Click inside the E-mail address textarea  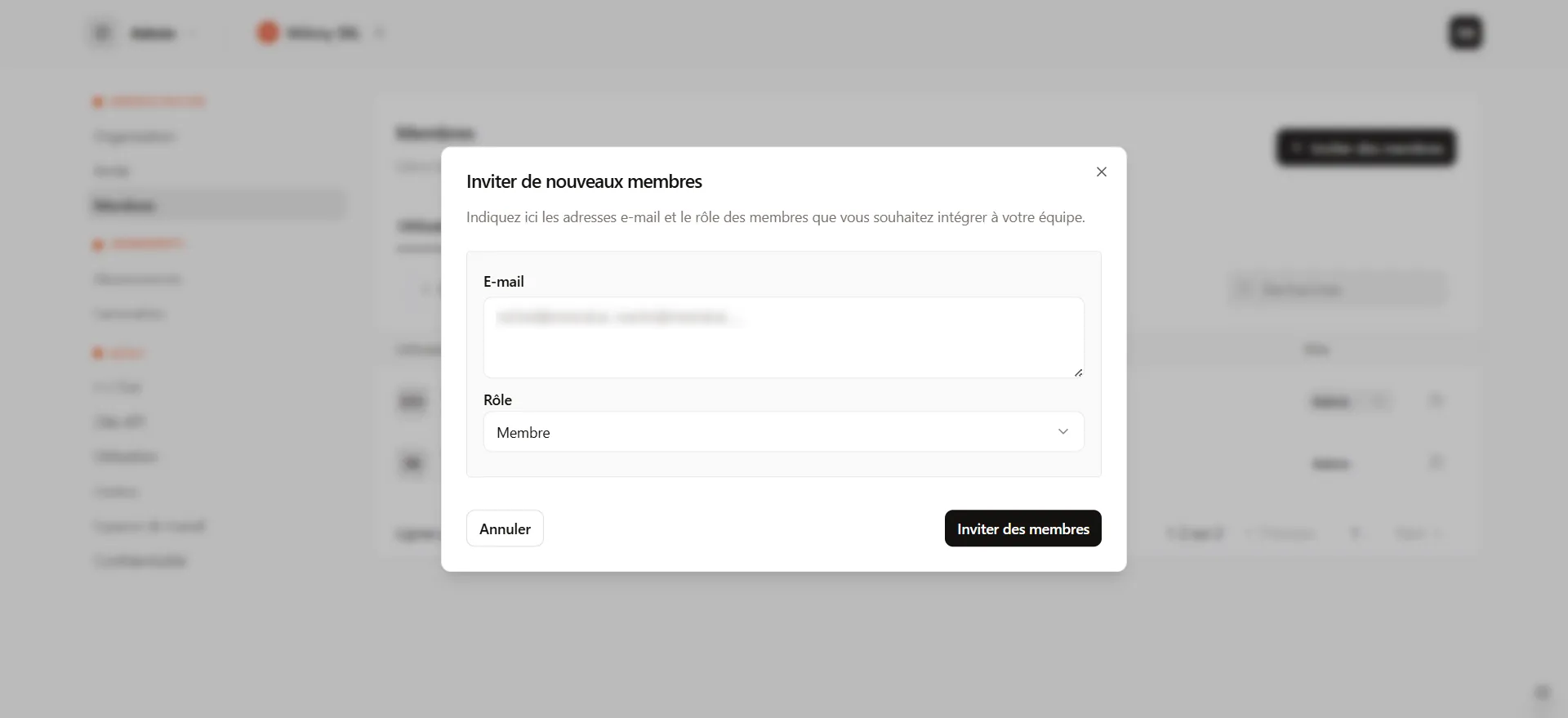783,337
